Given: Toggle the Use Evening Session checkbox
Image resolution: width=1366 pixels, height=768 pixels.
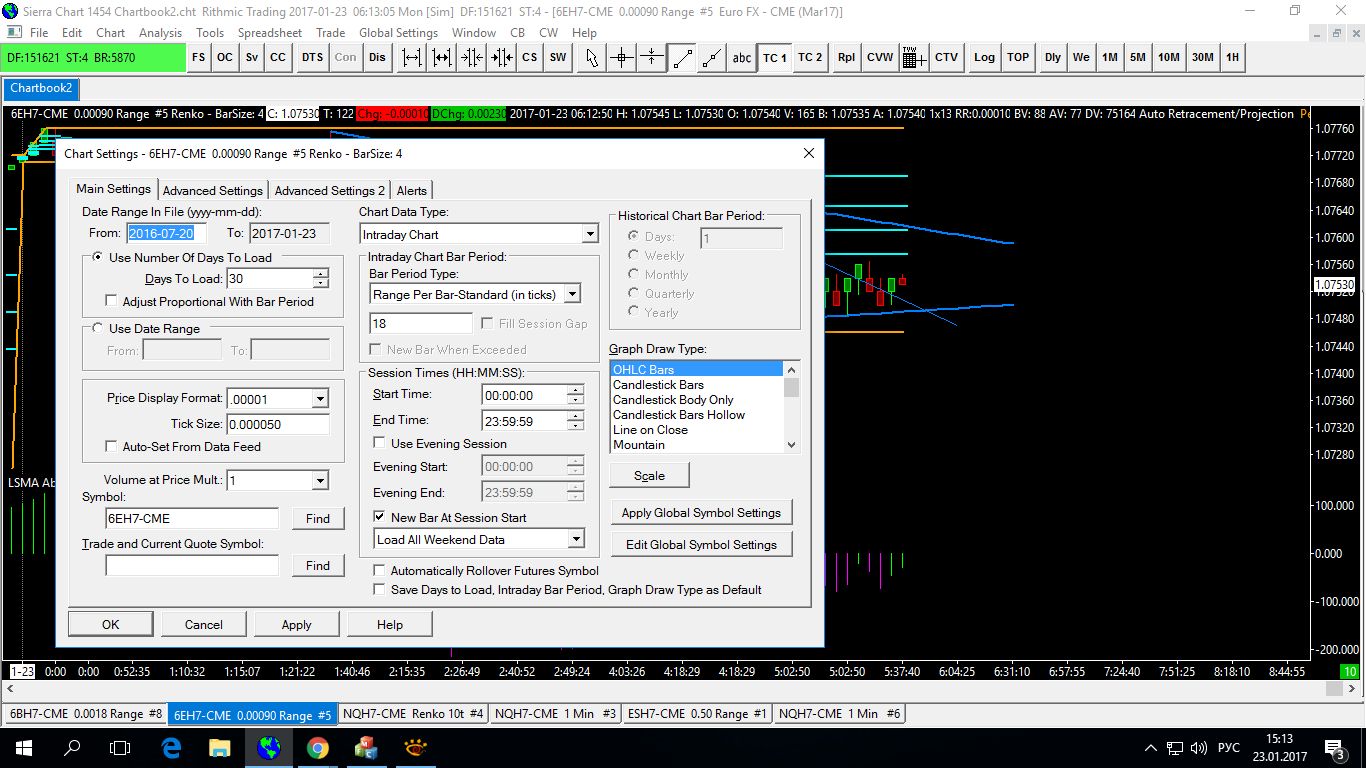Looking at the screenshot, I should [380, 443].
